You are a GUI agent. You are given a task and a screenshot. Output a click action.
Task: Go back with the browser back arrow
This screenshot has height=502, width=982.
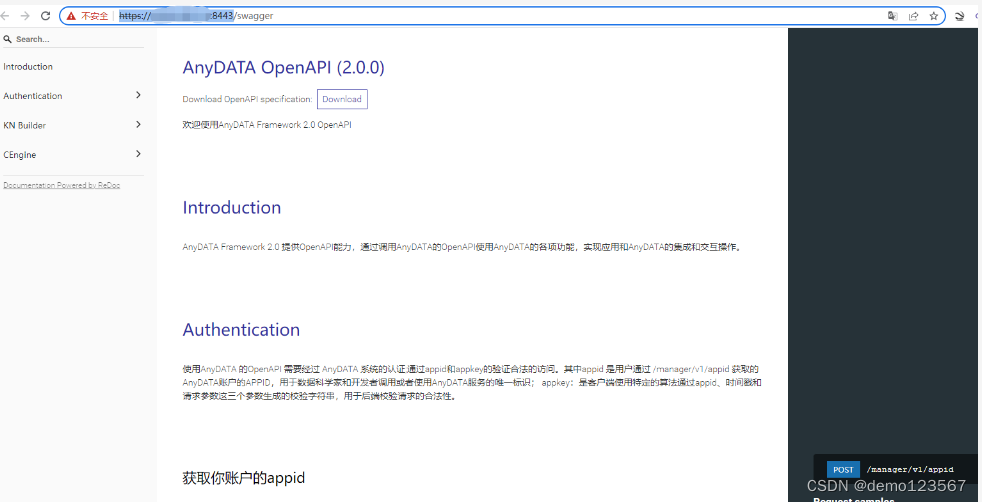(5, 16)
